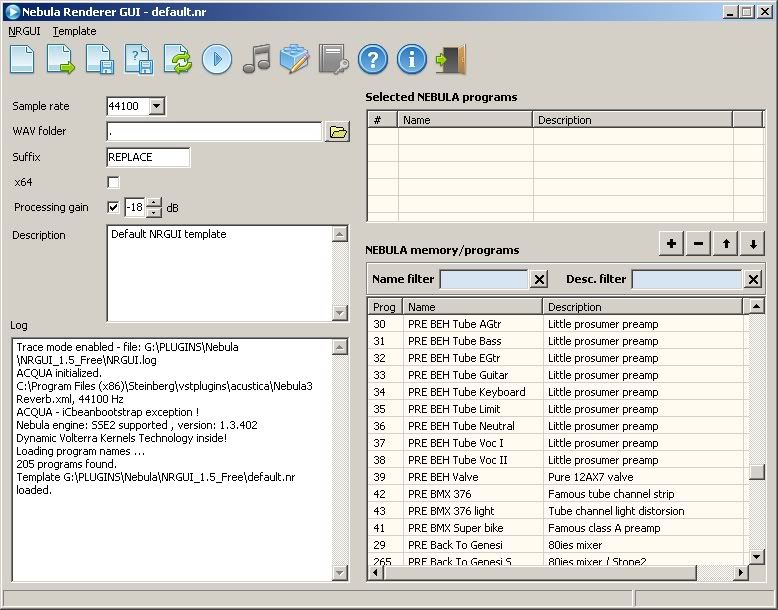The height and width of the screenshot is (610, 778).
Task: Exit via the door icon in toolbar
Action: click(451, 59)
